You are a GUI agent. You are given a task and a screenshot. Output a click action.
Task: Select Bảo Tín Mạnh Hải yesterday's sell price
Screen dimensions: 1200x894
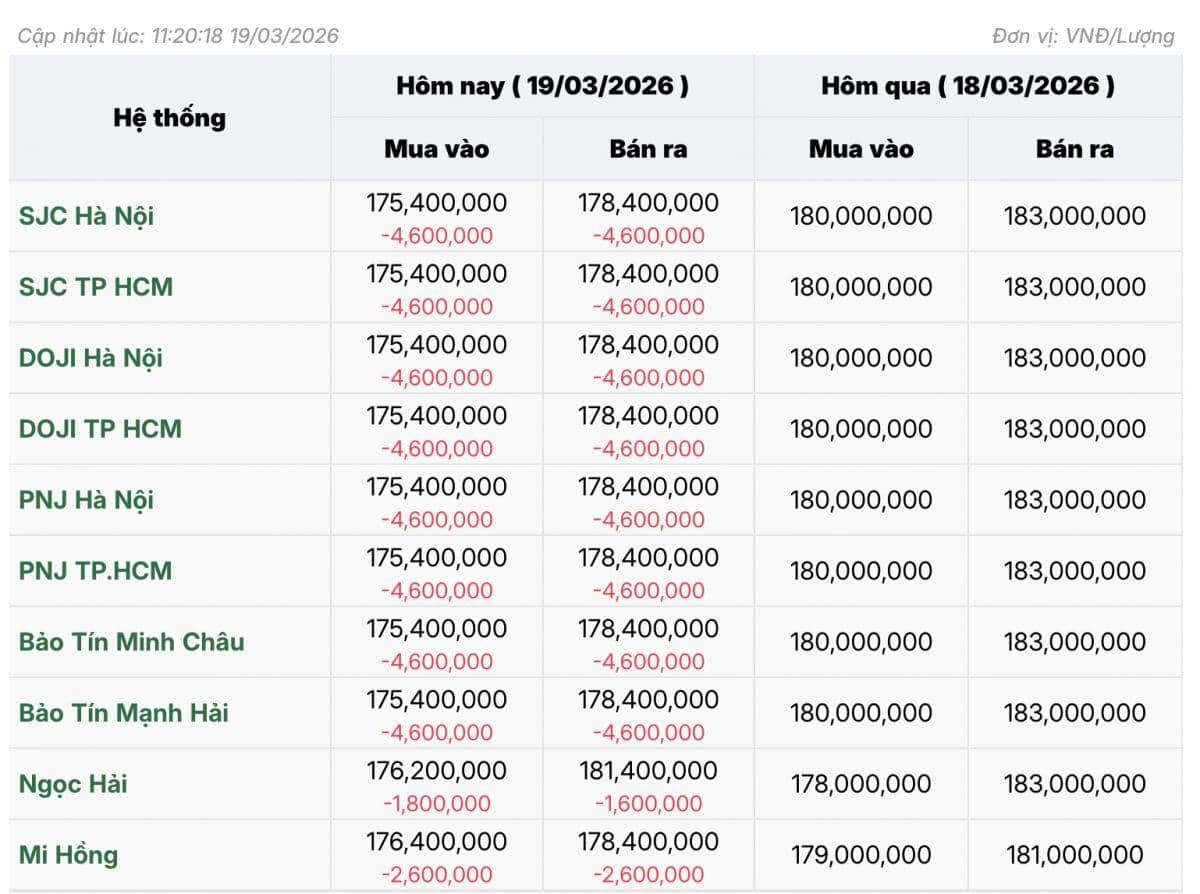1075,713
